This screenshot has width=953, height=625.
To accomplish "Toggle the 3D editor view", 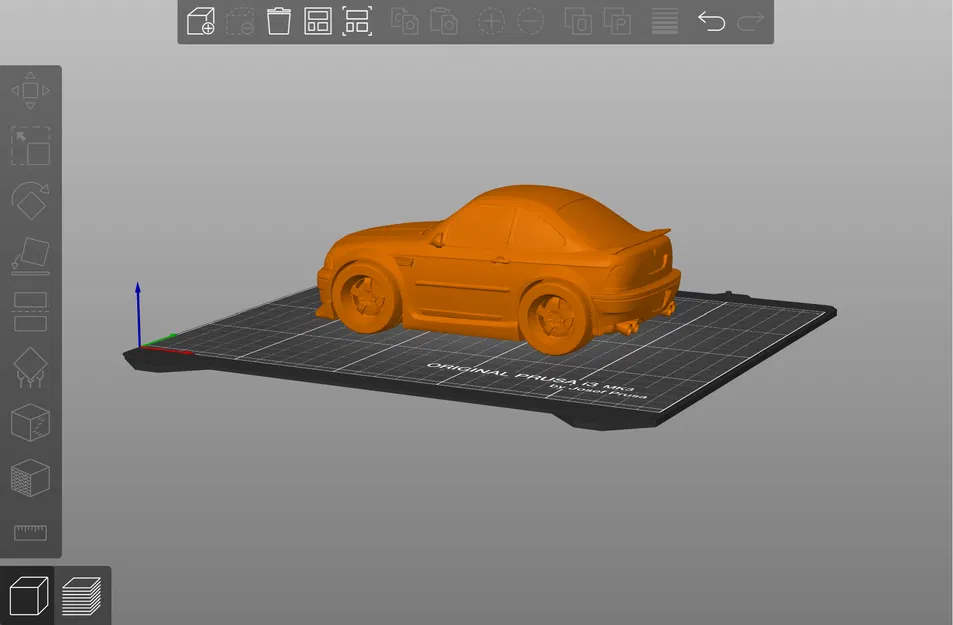I will point(28,594).
